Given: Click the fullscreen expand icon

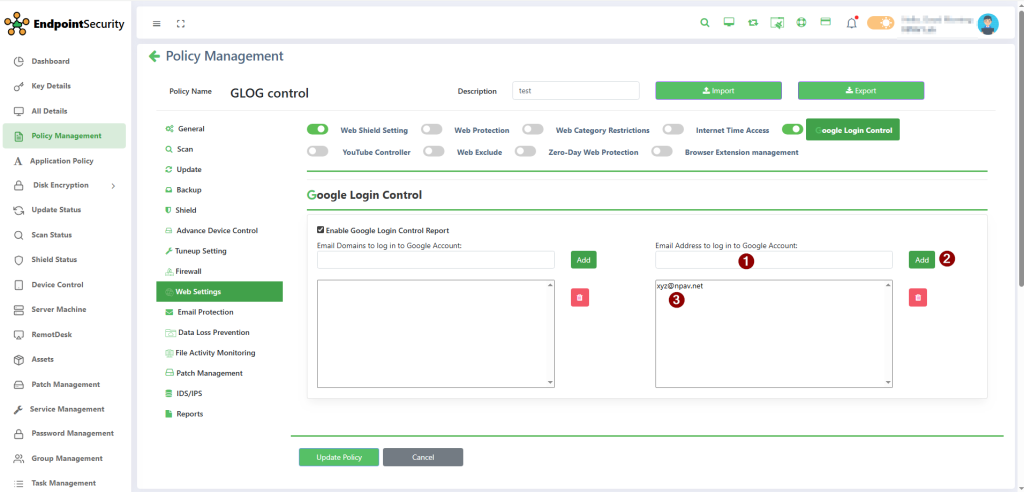Looking at the screenshot, I should coord(181,23).
